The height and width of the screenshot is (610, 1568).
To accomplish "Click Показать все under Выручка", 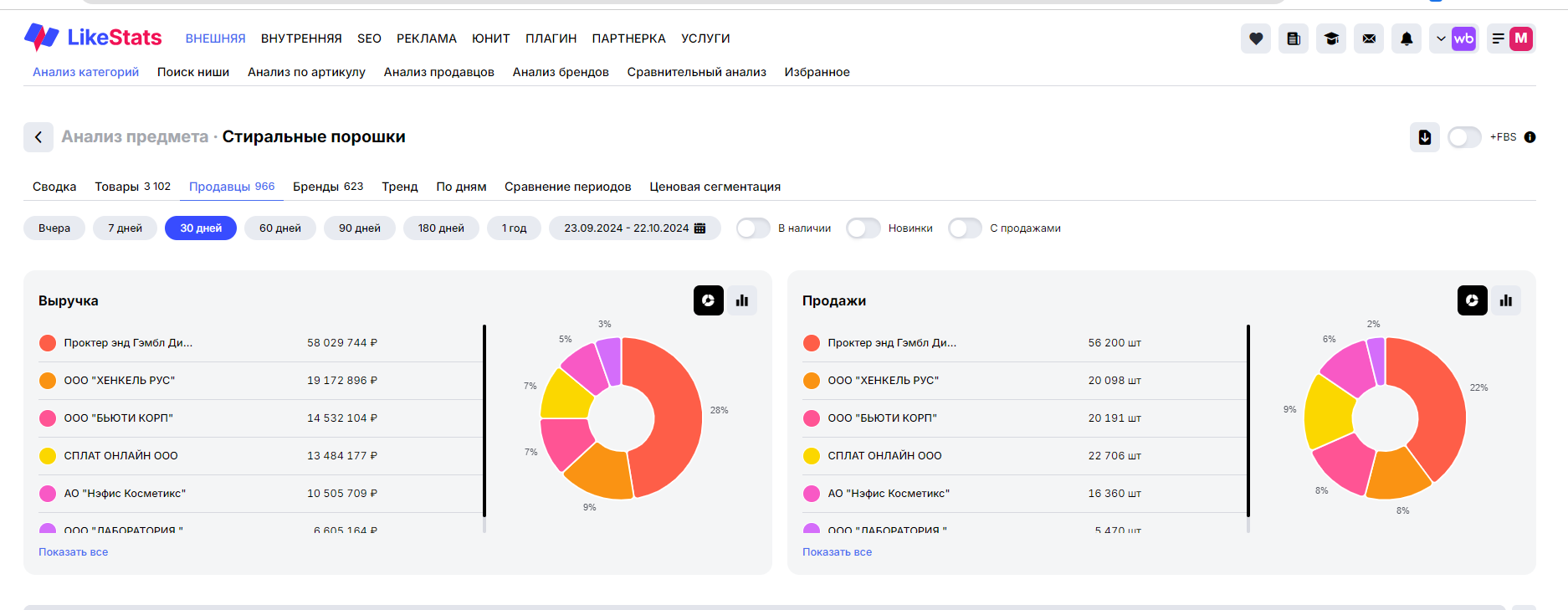I will click(x=74, y=552).
